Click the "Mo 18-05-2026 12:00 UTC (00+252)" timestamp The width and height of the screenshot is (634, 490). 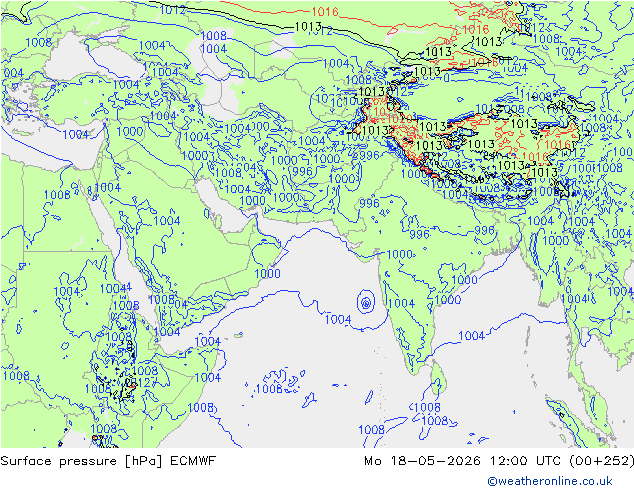click(x=499, y=461)
